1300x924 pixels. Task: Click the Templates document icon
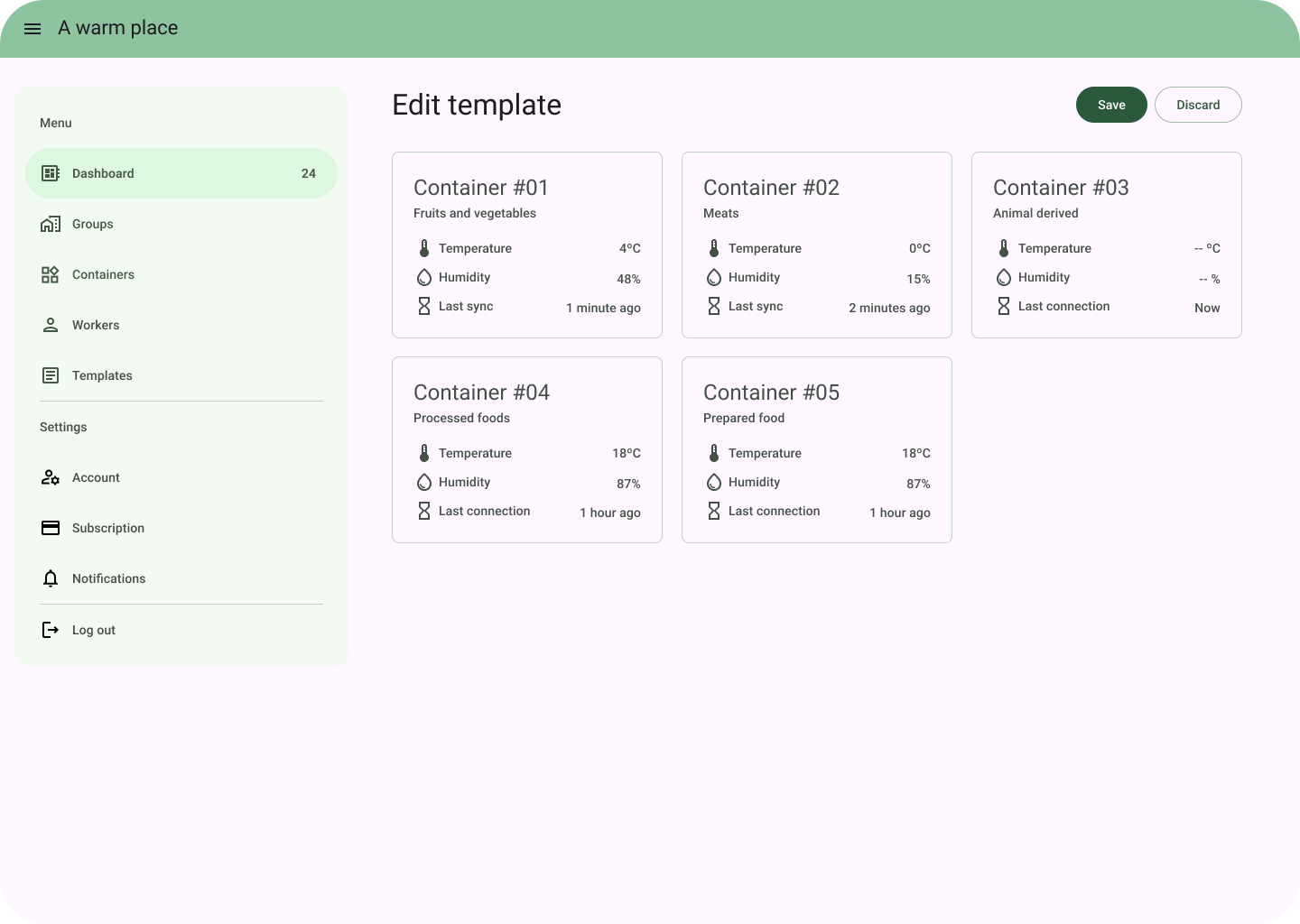pos(51,375)
